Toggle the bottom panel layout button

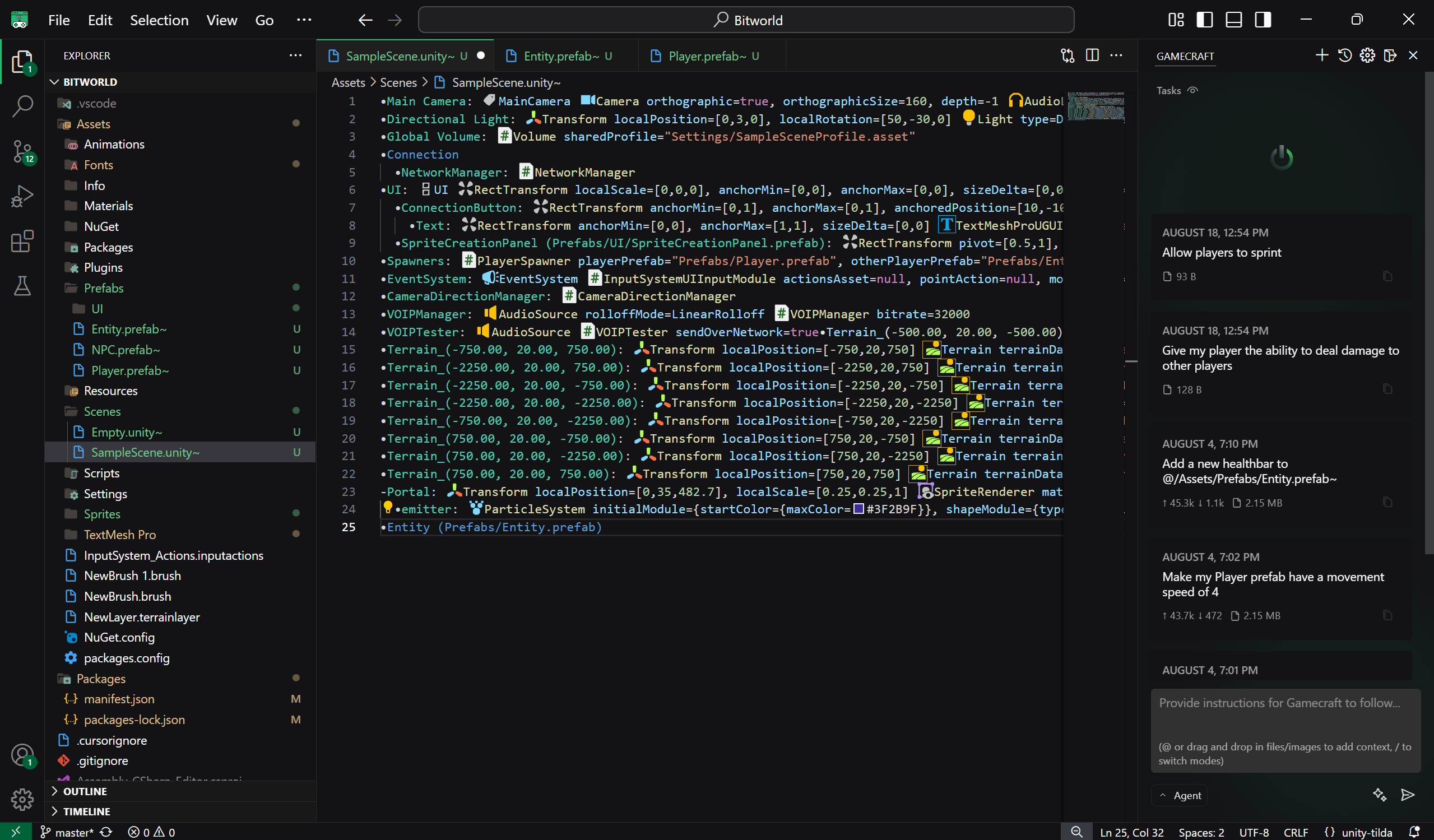[x=1234, y=20]
